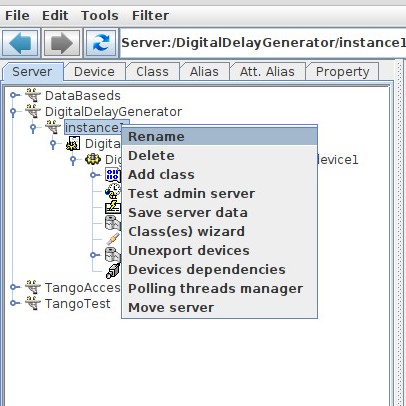Choose Delete from the context menu
The width and height of the screenshot is (406, 406).
(x=219, y=156)
